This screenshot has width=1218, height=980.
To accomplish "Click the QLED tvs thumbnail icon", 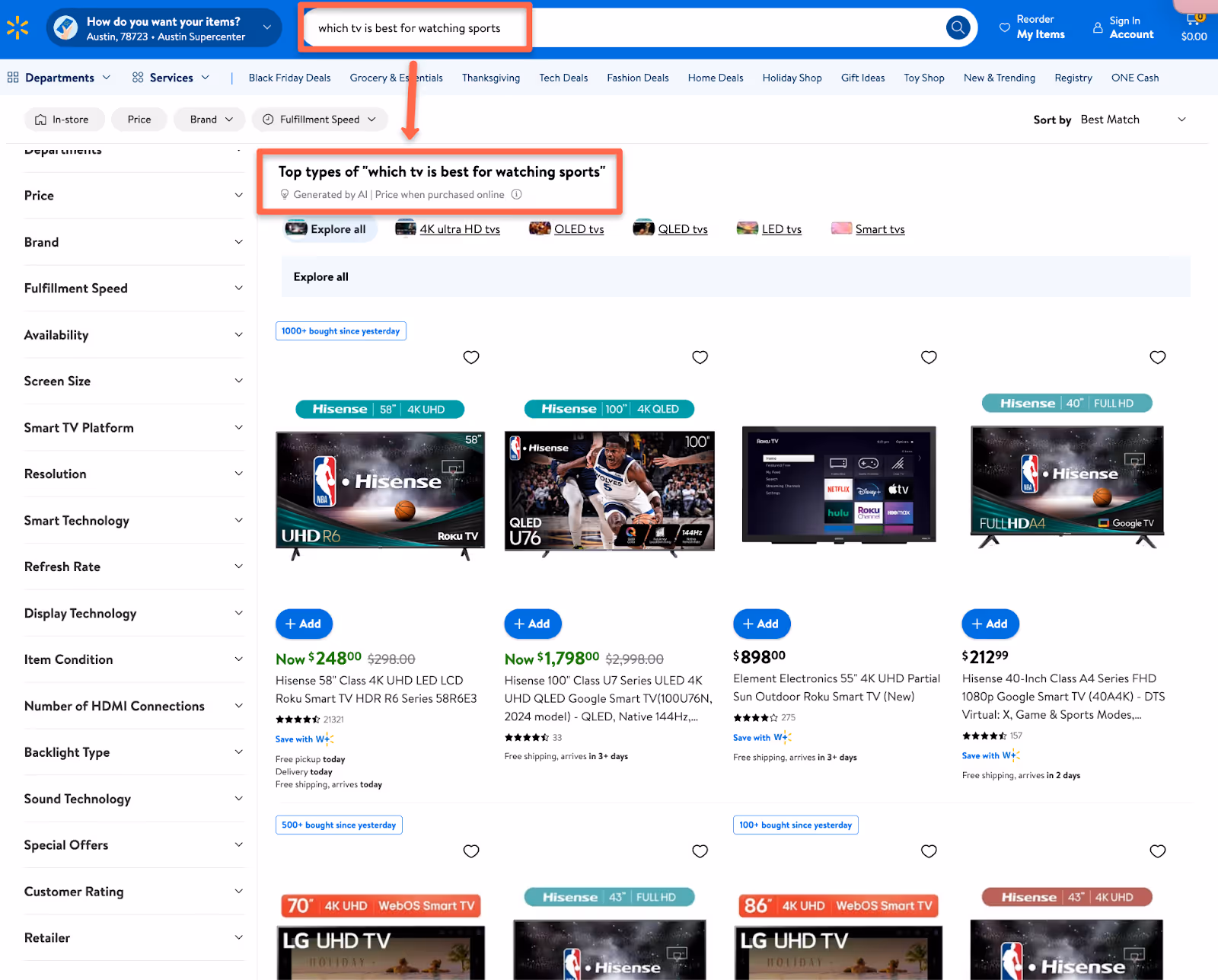I will click(644, 228).
